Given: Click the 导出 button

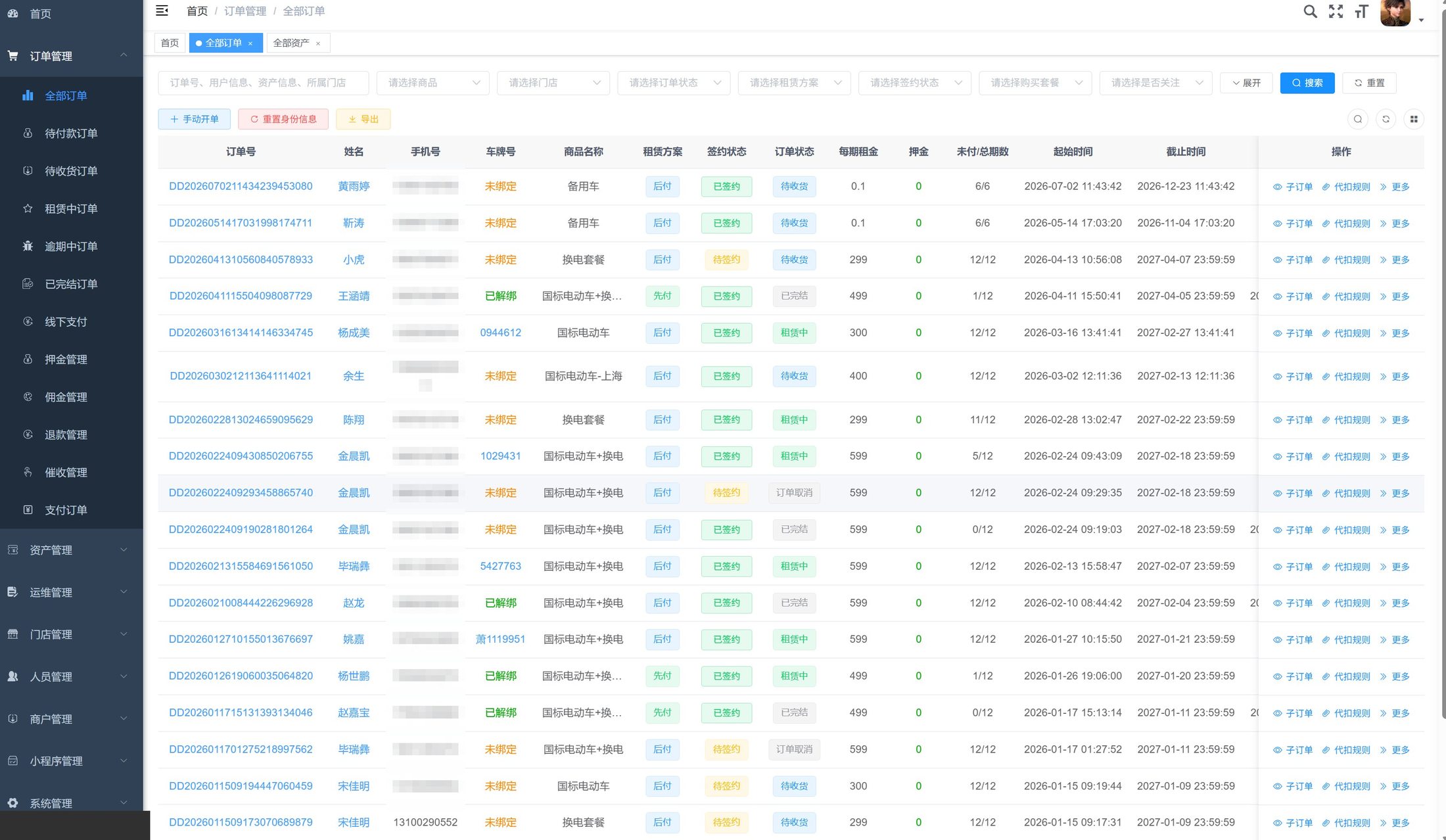Looking at the screenshot, I should tap(363, 119).
